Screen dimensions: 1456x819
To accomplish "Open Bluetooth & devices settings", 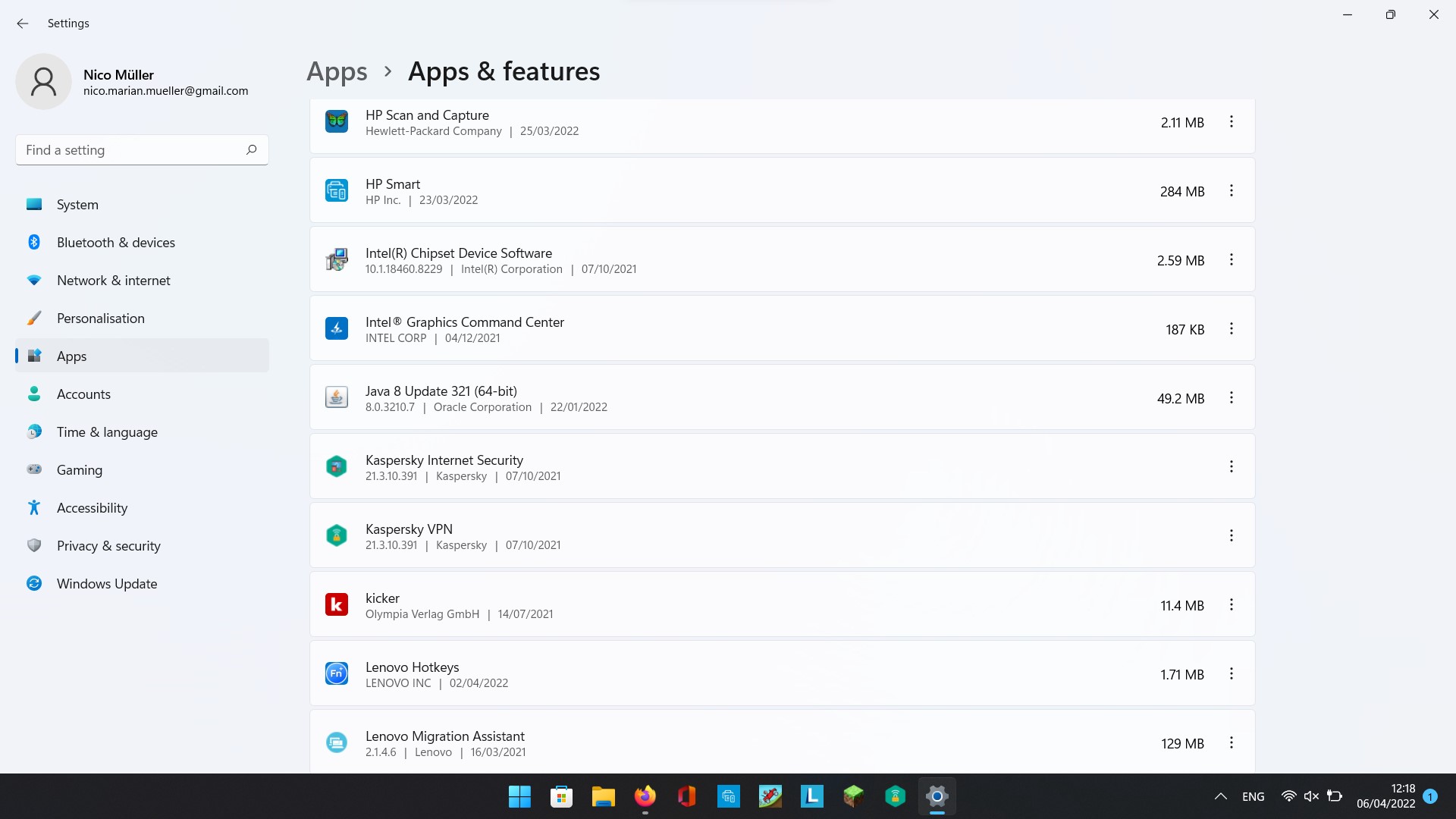I will tap(115, 243).
